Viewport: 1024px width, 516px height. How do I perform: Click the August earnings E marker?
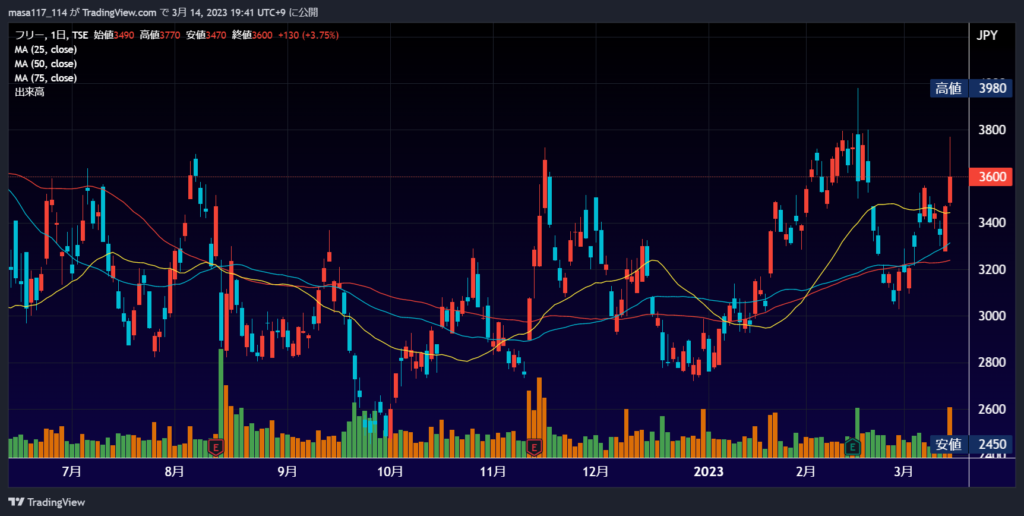pyautogui.click(x=216, y=447)
